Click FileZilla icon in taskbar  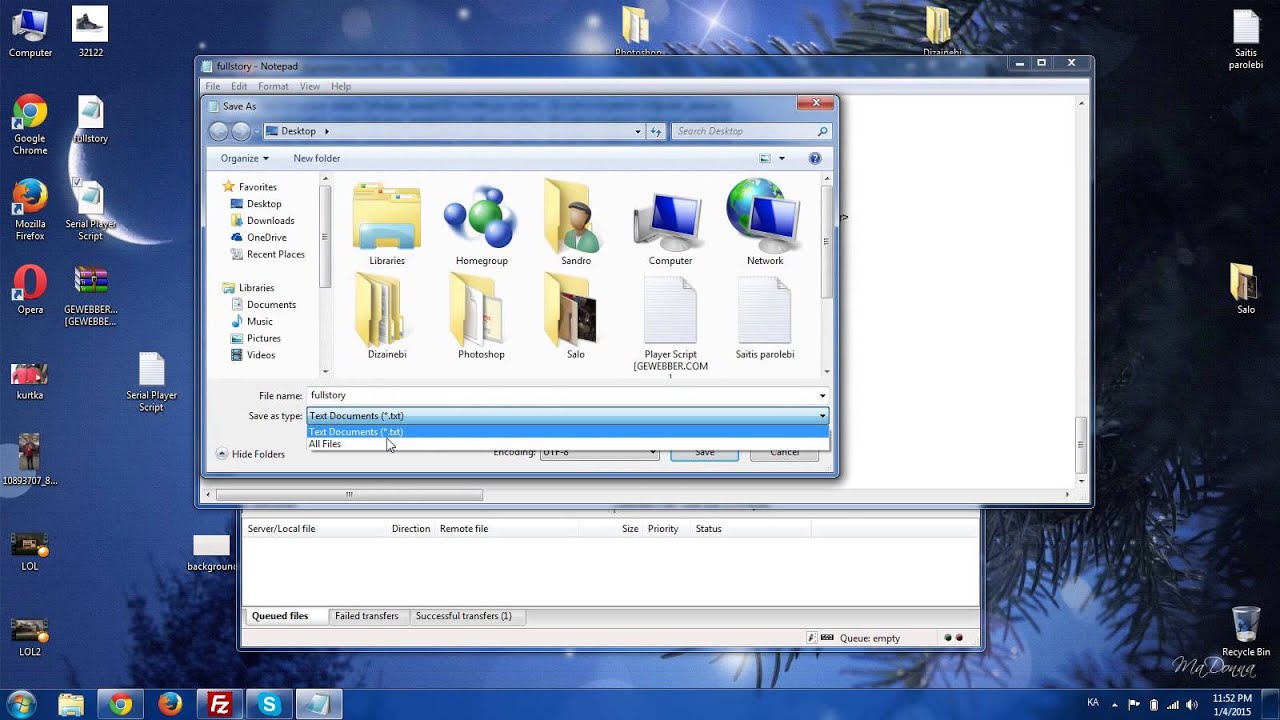219,704
